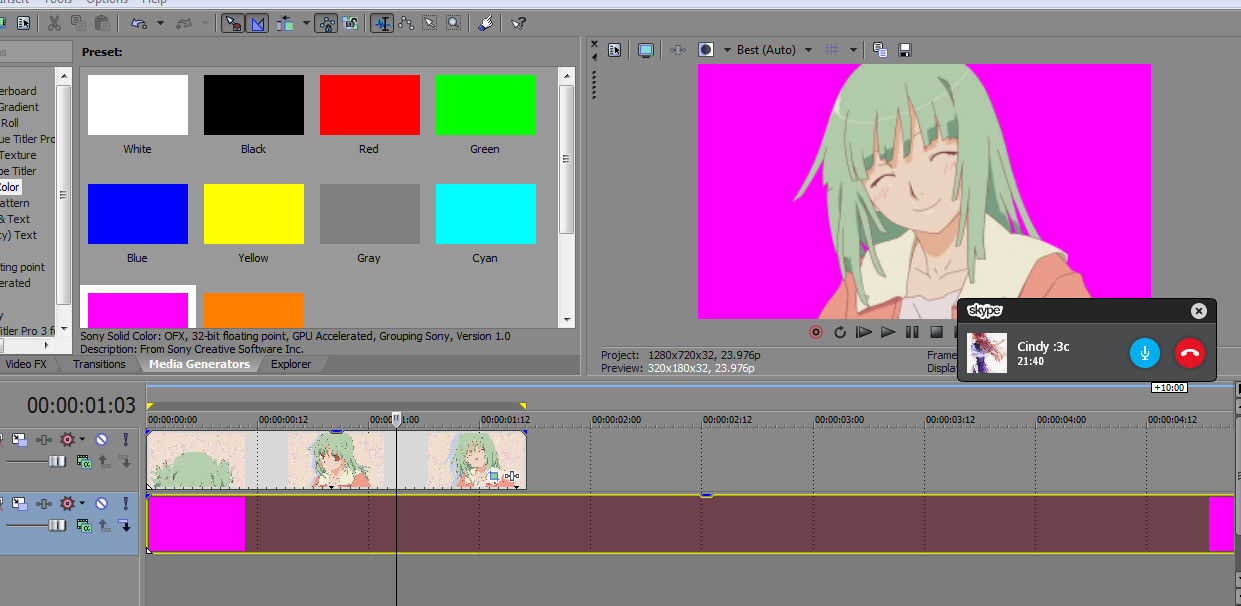Open the Overlays dropdown arrow
Screen dimensions: 1241x606
tap(853, 49)
